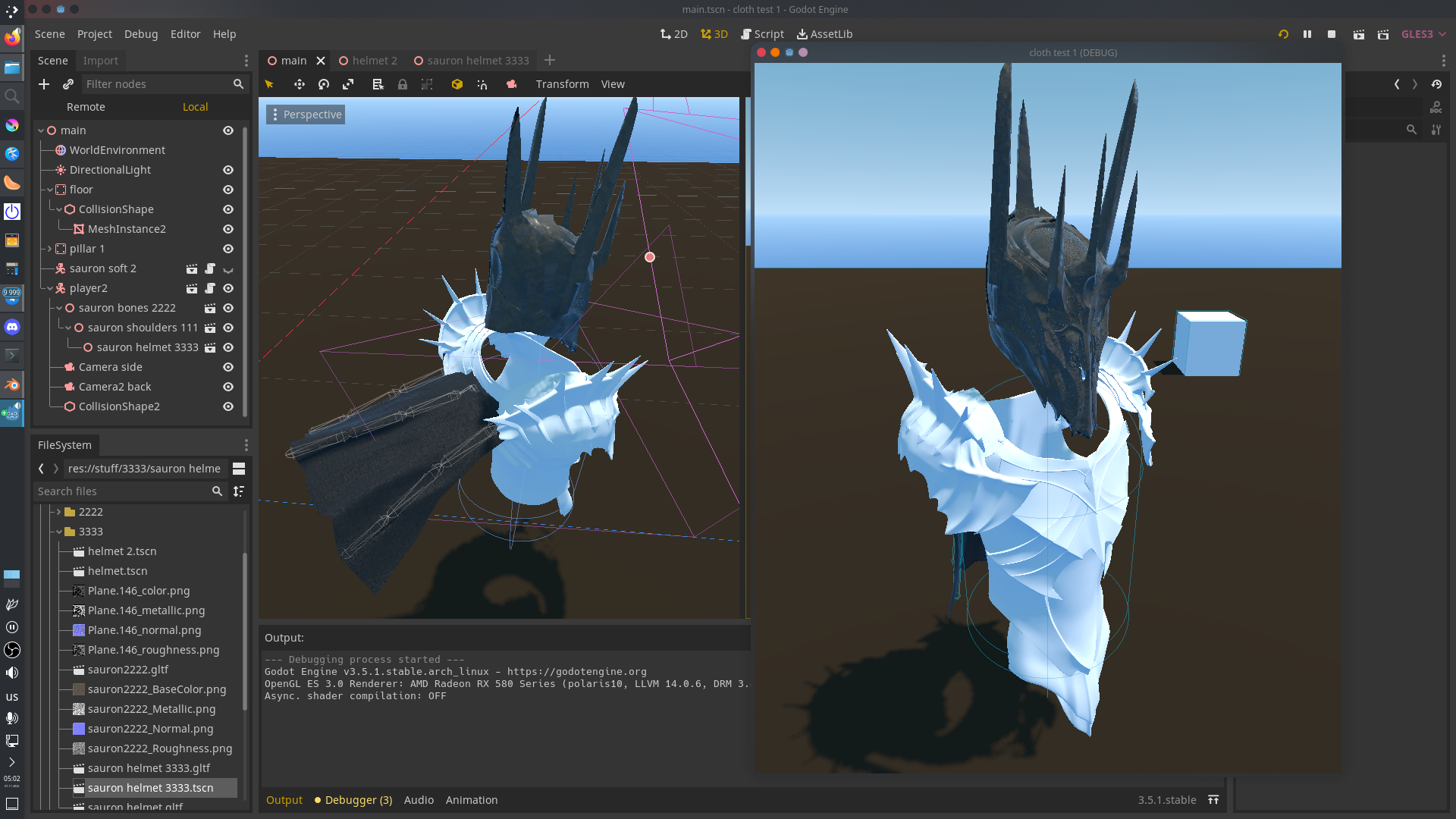1456x819 pixels.
Task: Hide the floor node
Action: click(x=228, y=190)
